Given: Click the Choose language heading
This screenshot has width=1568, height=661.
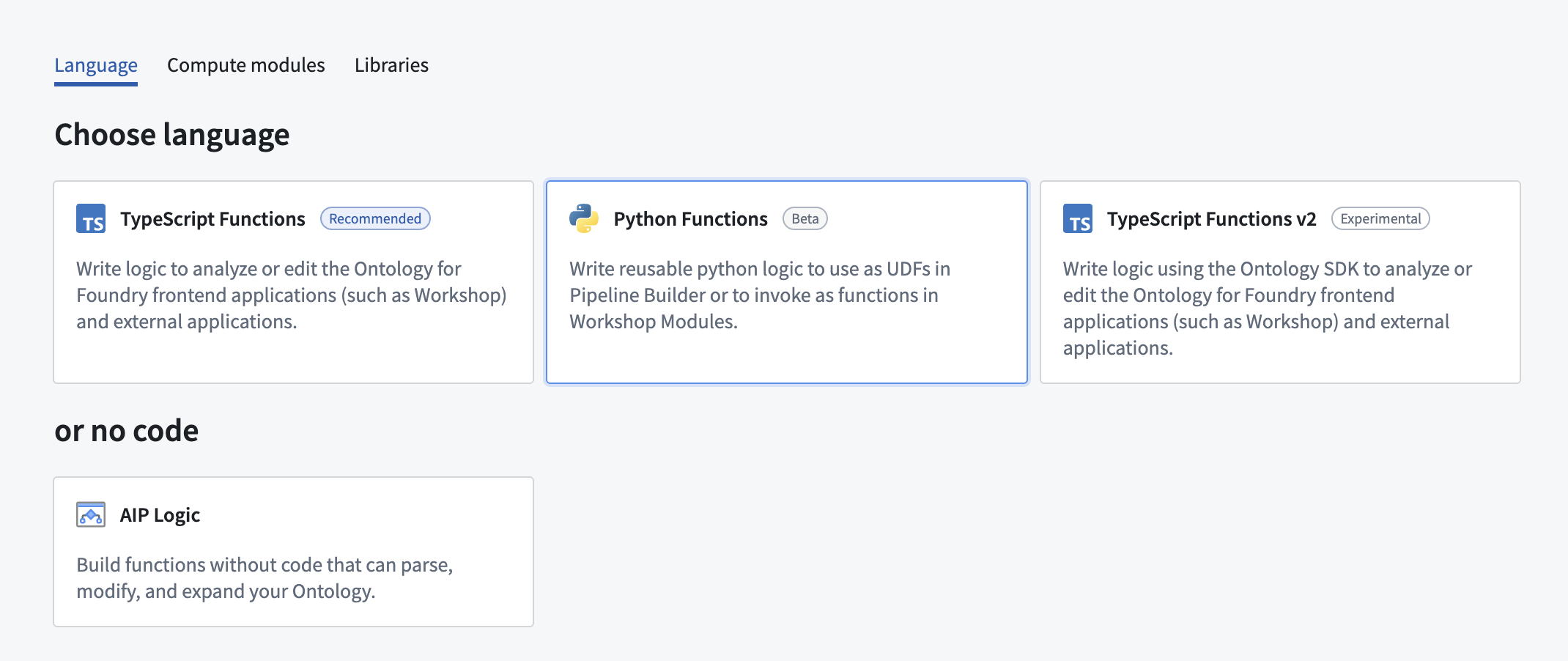Looking at the screenshot, I should [172, 134].
